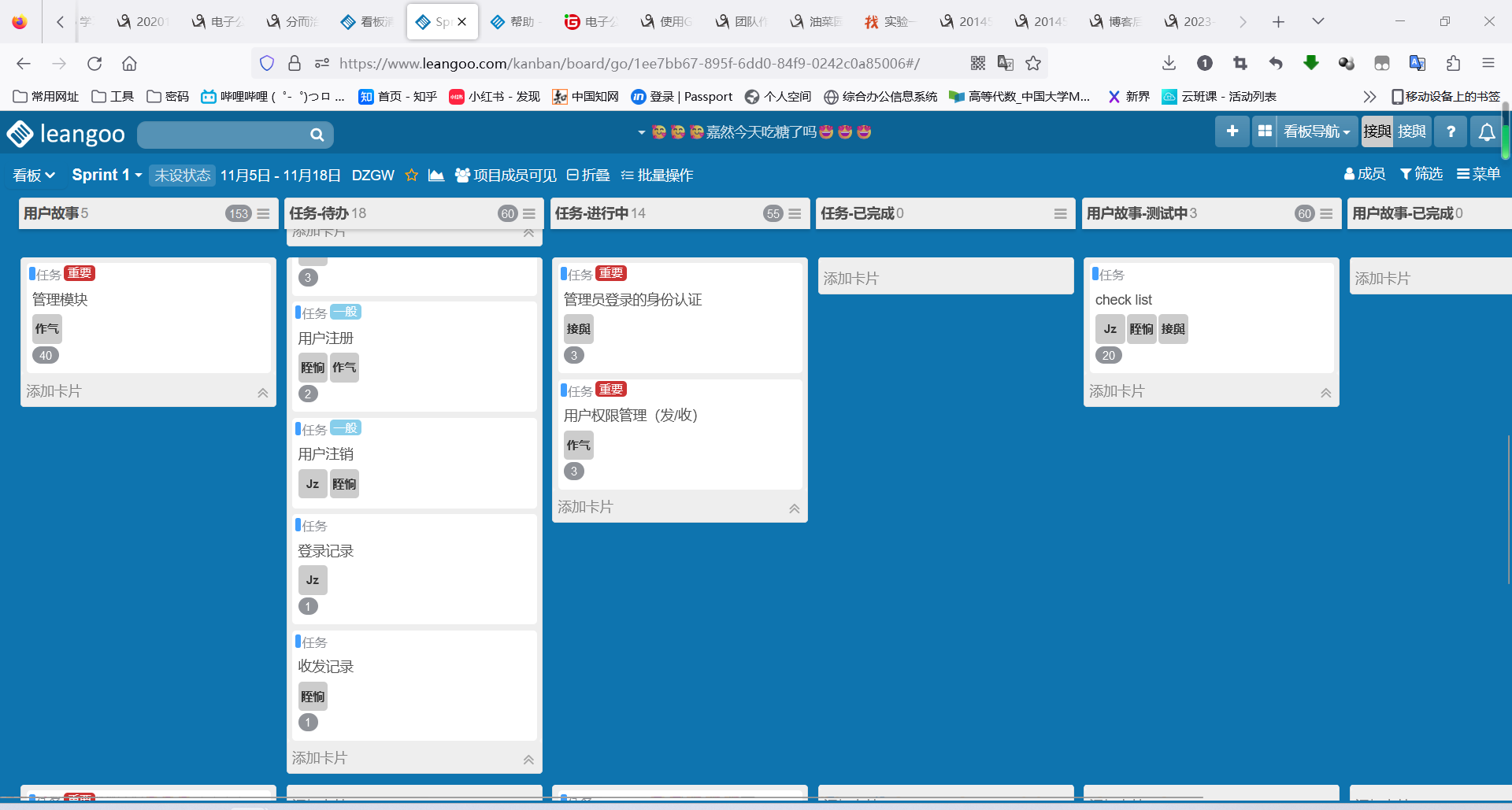
Task: Open the board chart statistics icon
Action: click(x=436, y=175)
